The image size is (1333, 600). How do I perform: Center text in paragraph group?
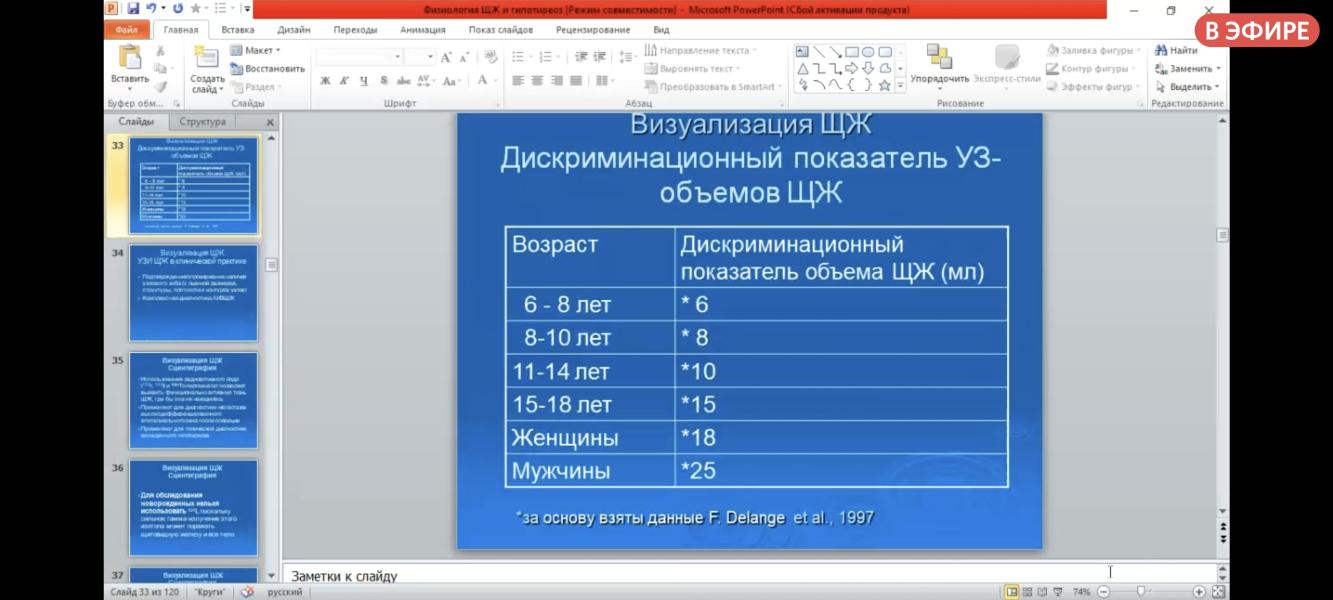click(537, 81)
